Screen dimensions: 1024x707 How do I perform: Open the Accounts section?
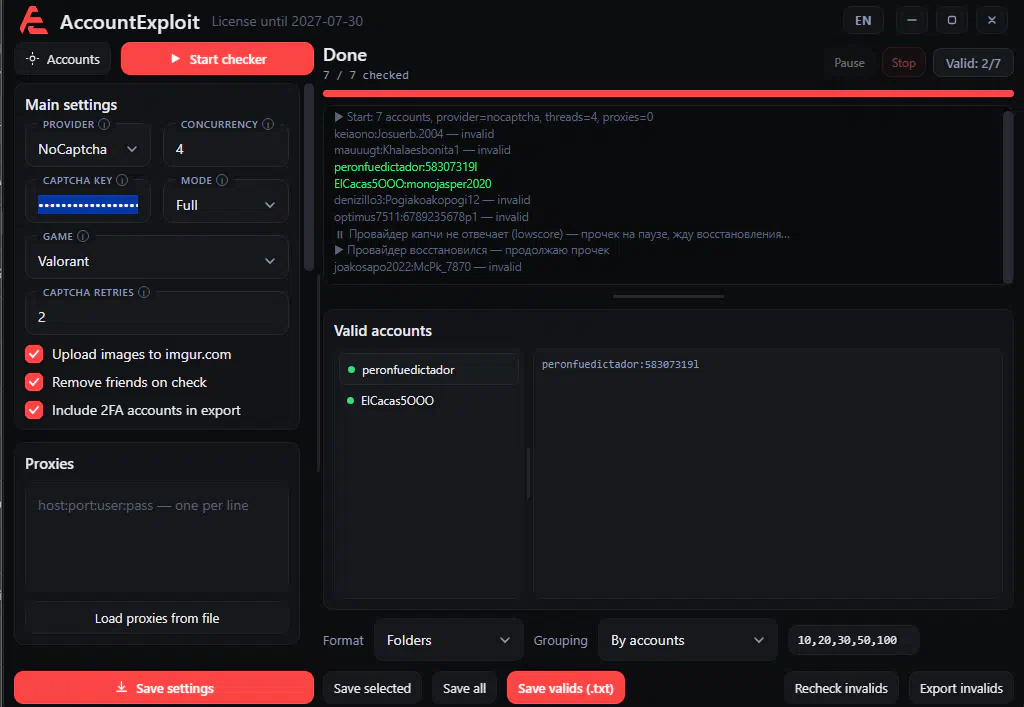[63, 59]
